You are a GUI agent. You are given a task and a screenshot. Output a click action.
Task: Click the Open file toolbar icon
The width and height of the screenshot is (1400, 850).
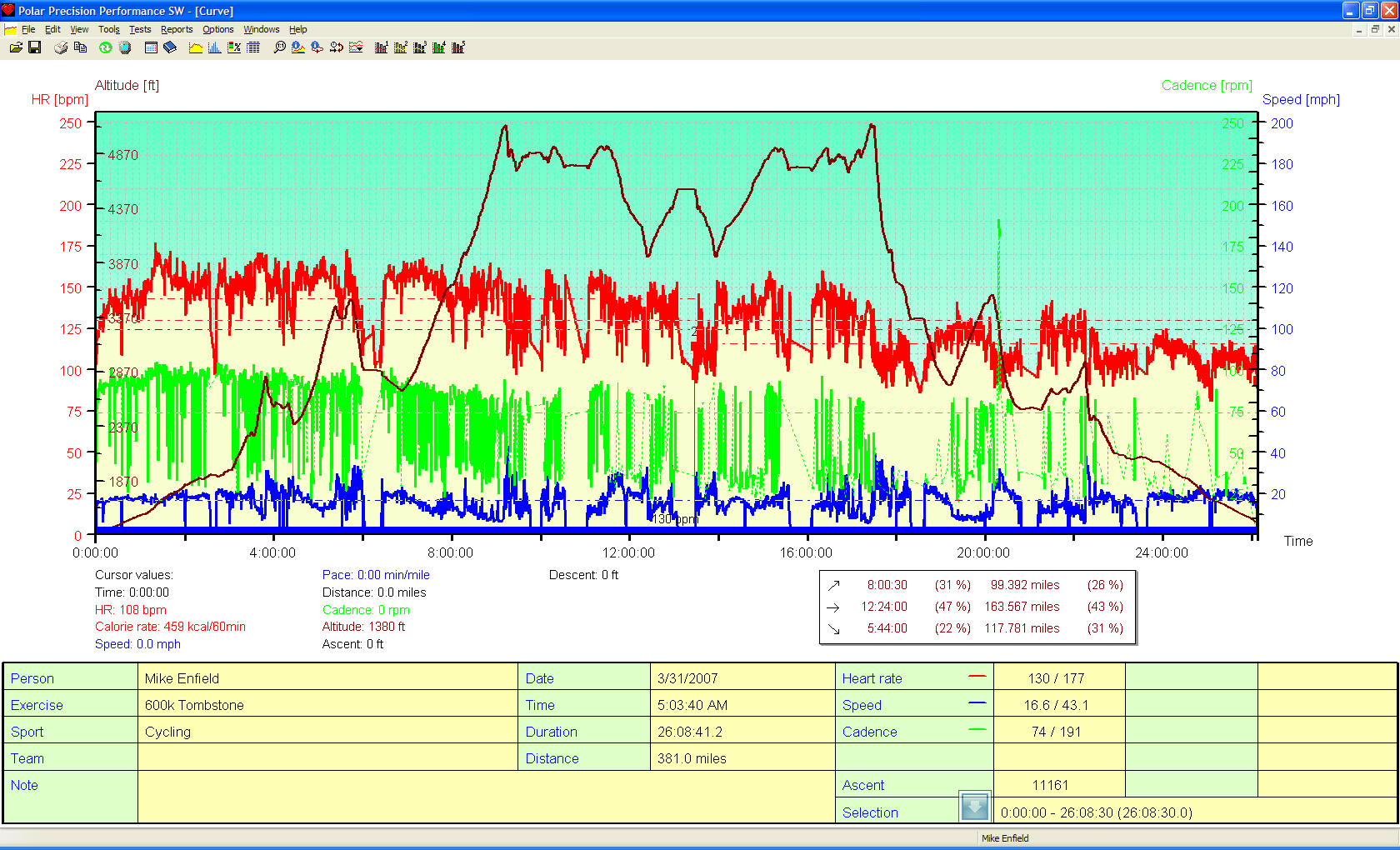pos(16,47)
